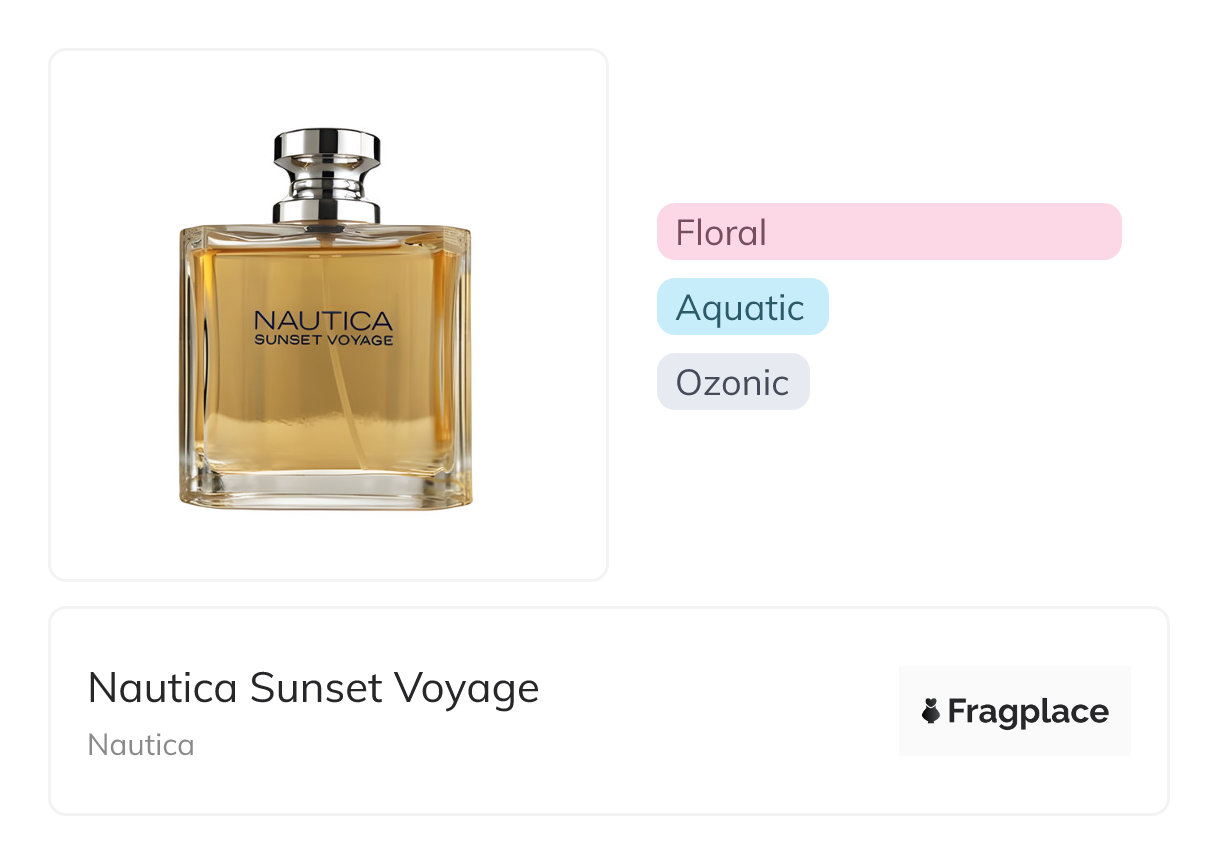
Task: Click the Fragplace logo icon
Action: tap(930, 712)
